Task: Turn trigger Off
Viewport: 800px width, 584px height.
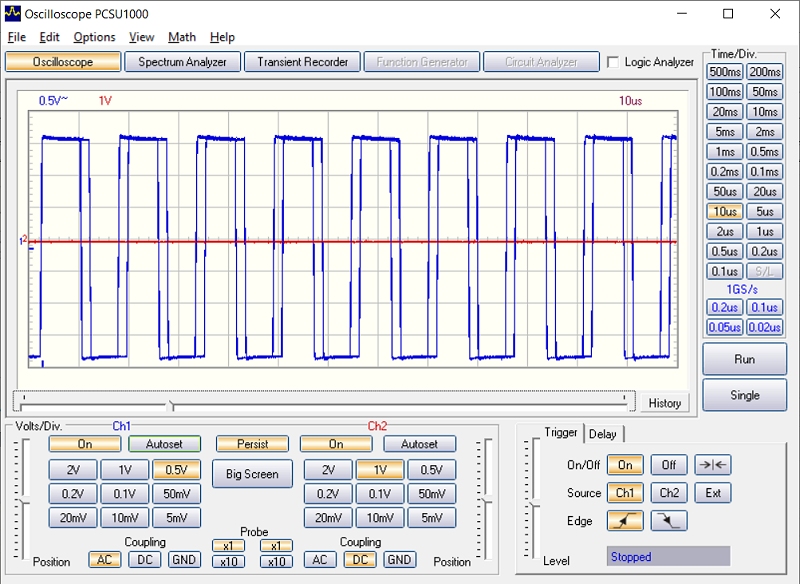Action: coord(669,465)
